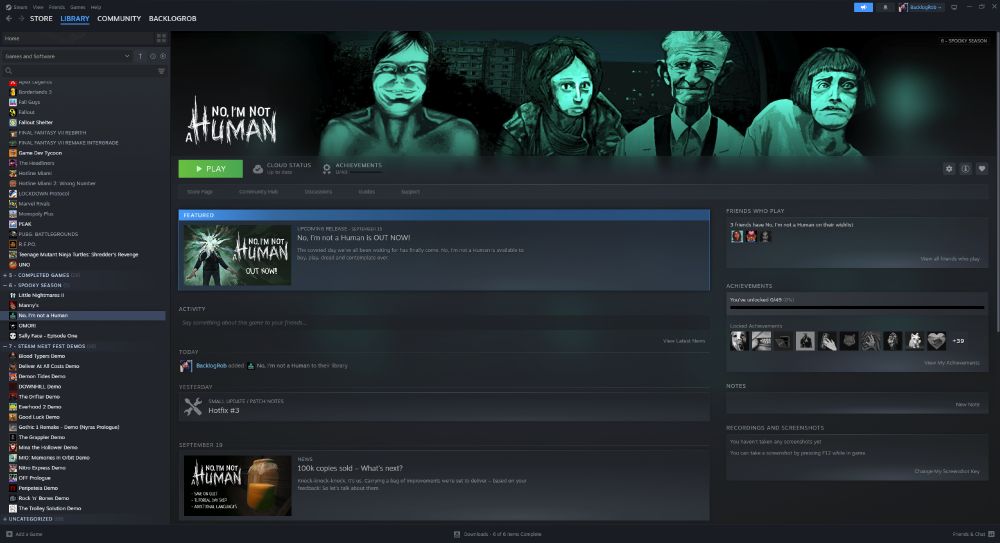Open the Help menu
Screen dimensions: 1000x543
pos(96,7)
